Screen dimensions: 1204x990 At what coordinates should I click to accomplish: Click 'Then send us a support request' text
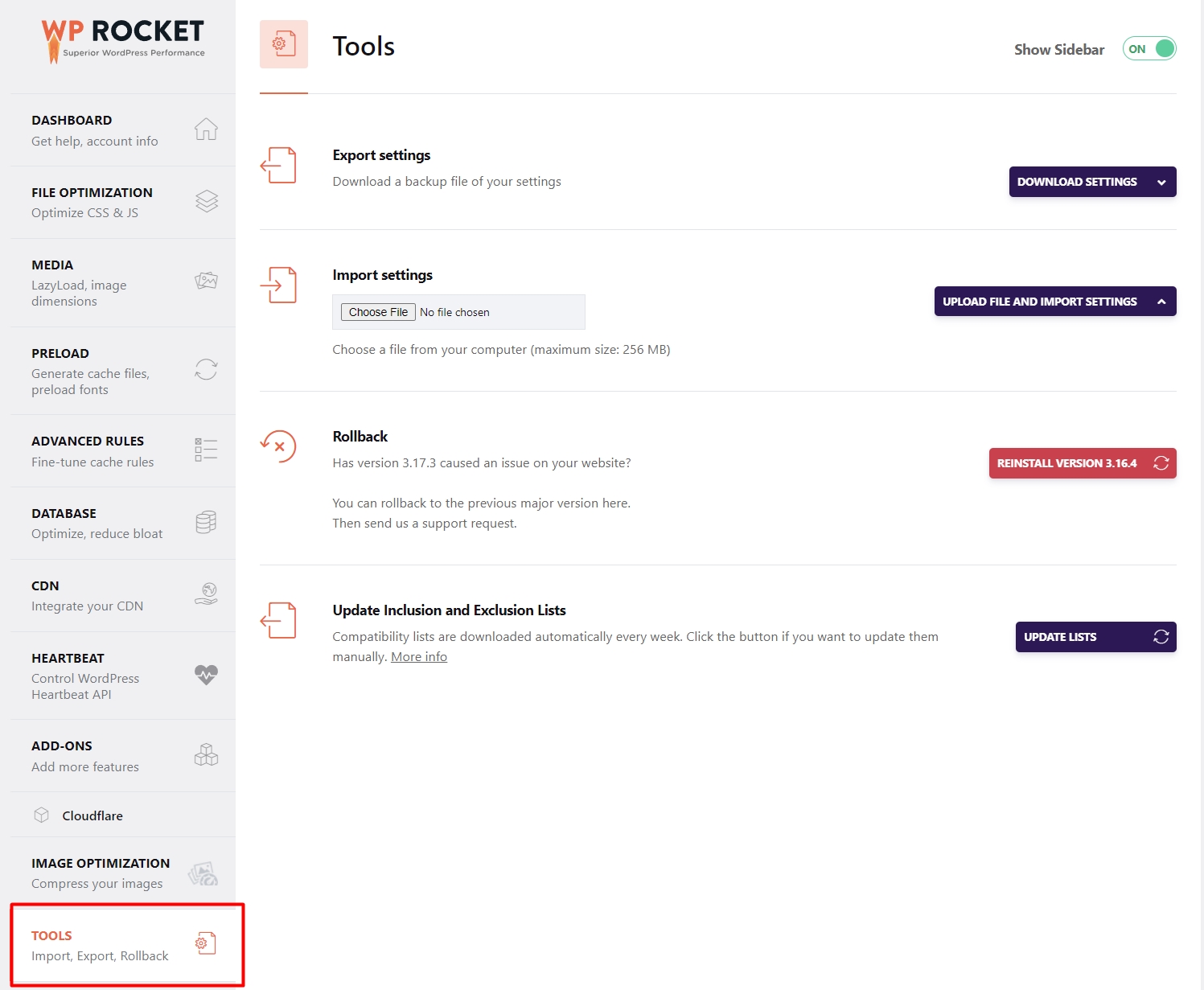[x=425, y=524]
